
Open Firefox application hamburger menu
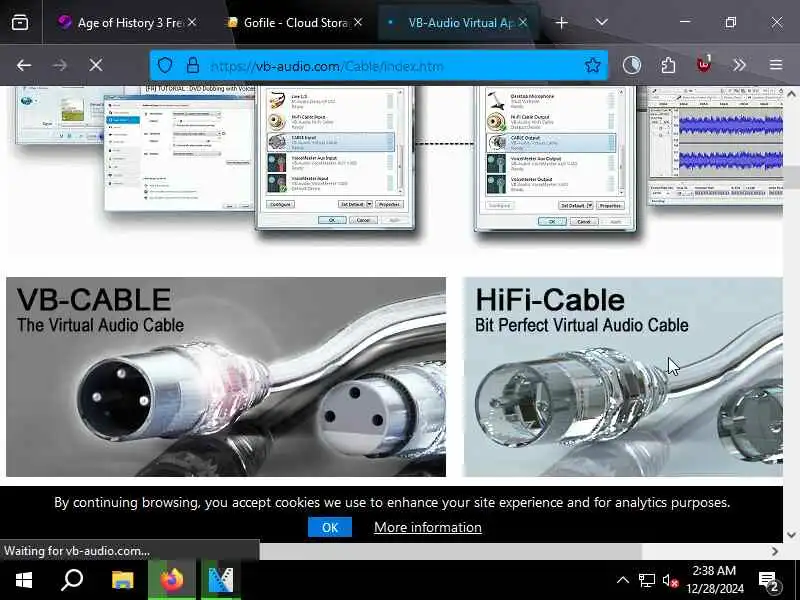776,65
